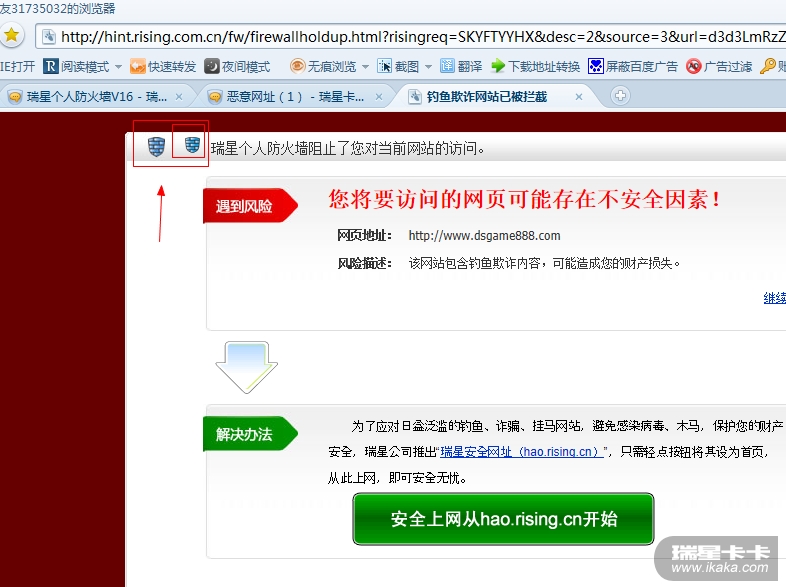
Task: Expand the 截图 dropdown arrow
Action: 428,66
